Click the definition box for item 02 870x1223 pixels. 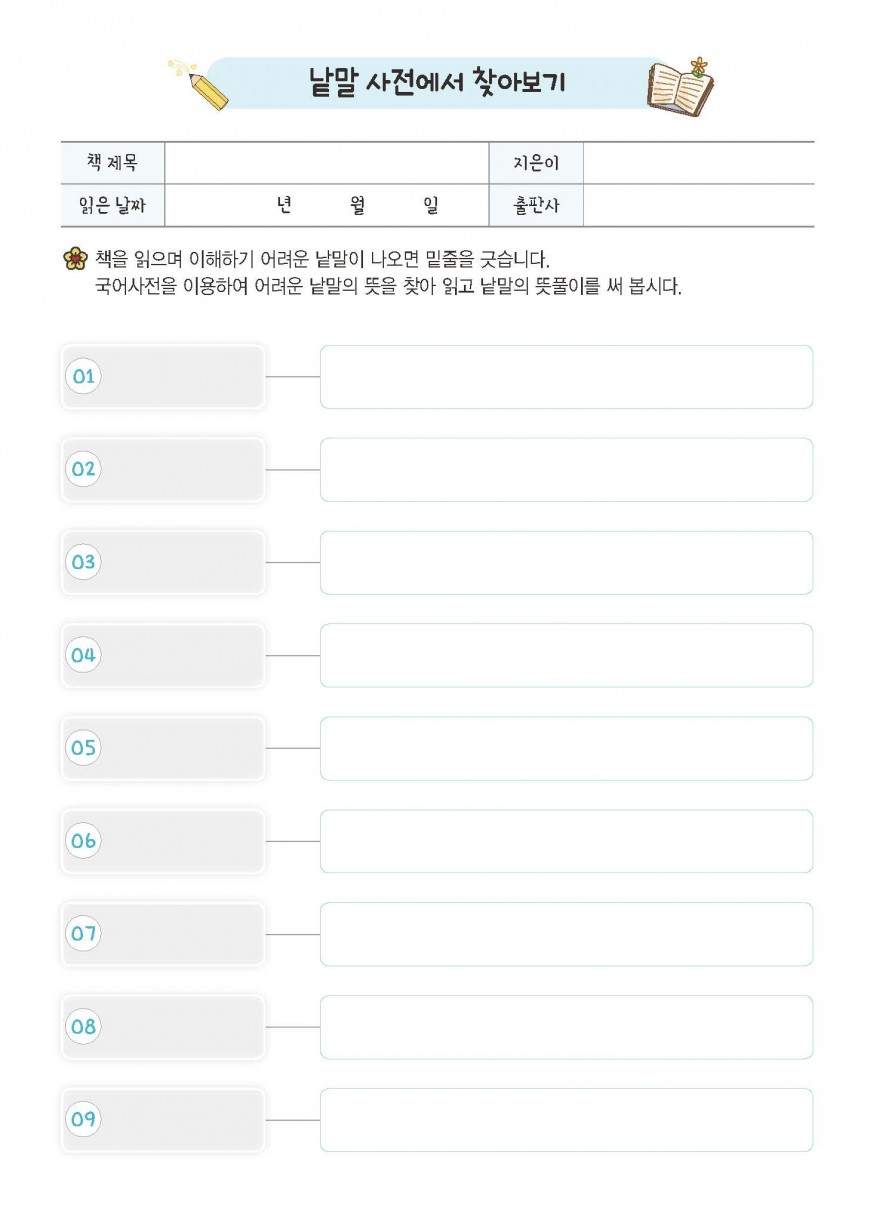(x=566, y=470)
